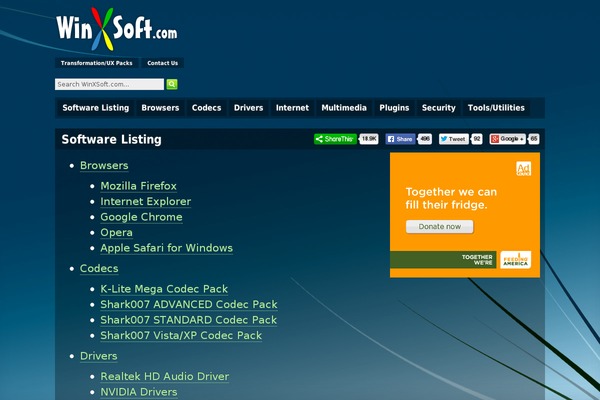Tweet this page via Twitter button
Image resolution: width=600 pixels, height=400 pixels.
click(x=453, y=139)
